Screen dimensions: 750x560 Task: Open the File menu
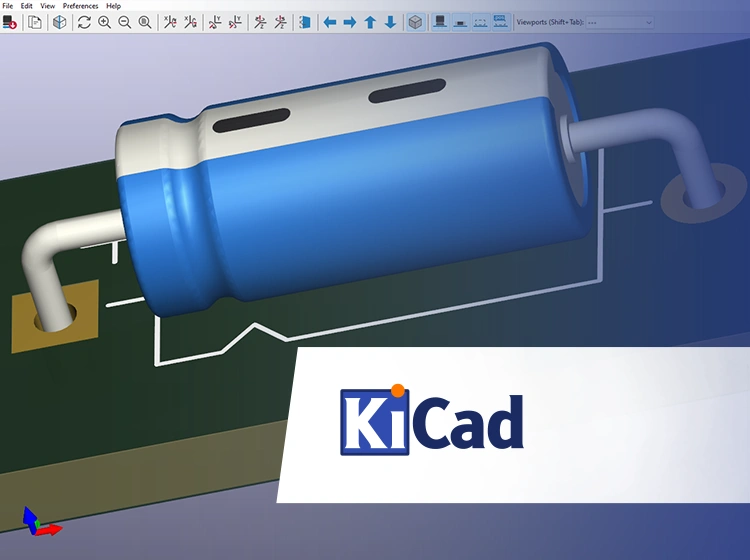pyautogui.click(x=8, y=6)
